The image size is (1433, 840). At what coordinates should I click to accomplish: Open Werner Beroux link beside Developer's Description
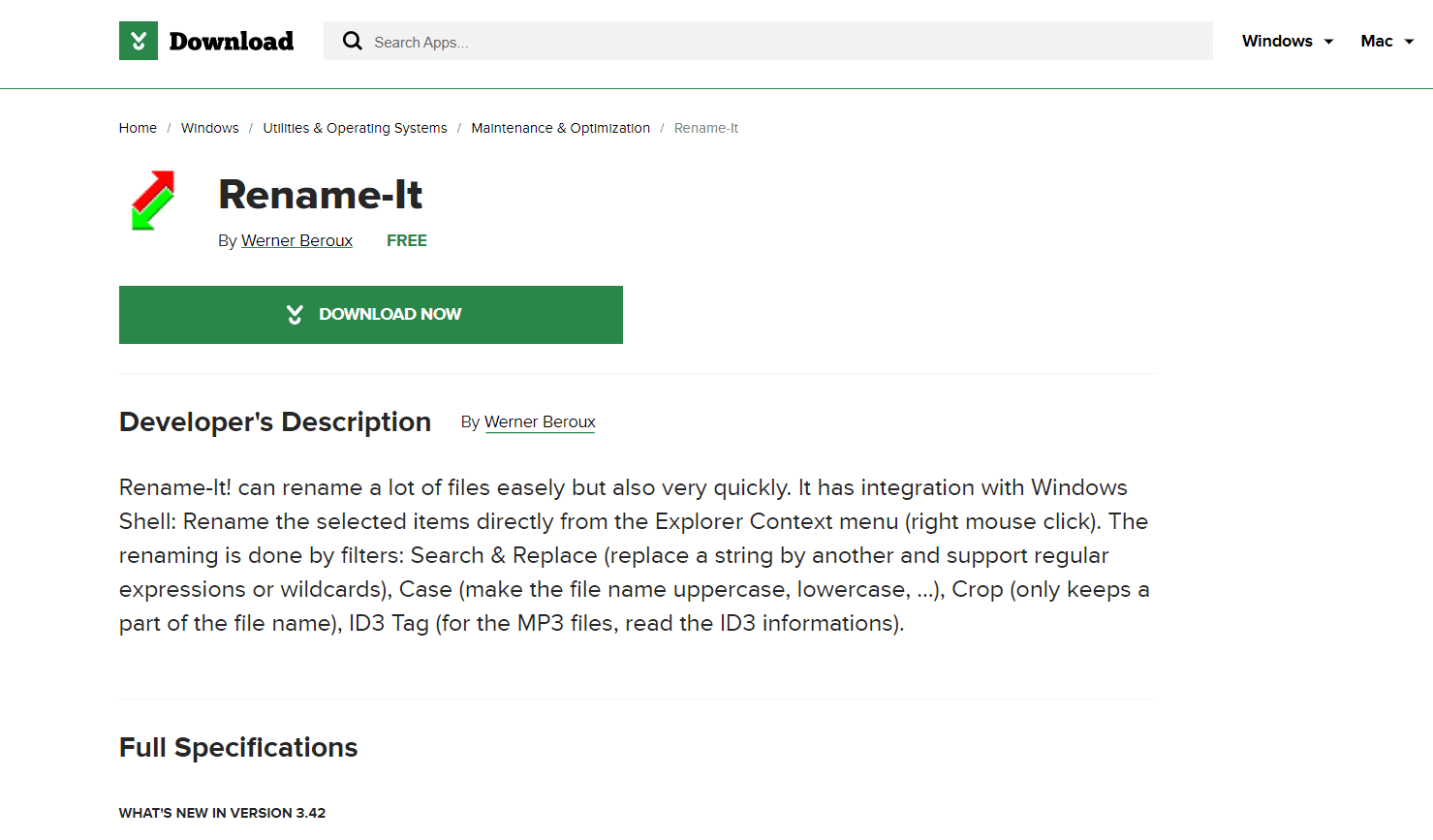tap(540, 422)
